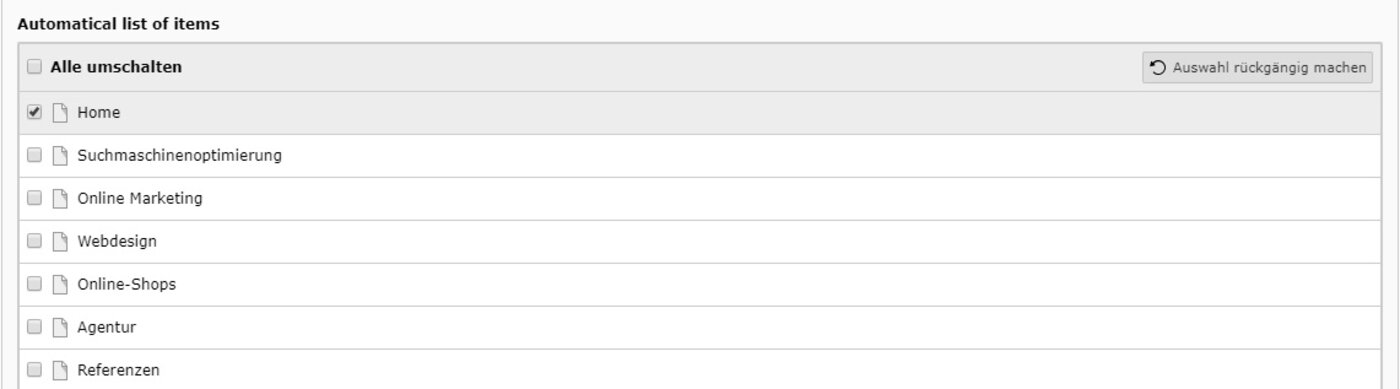Image resolution: width=1400 pixels, height=389 pixels.
Task: Click the Online-Shops page icon
Action: pos(60,285)
